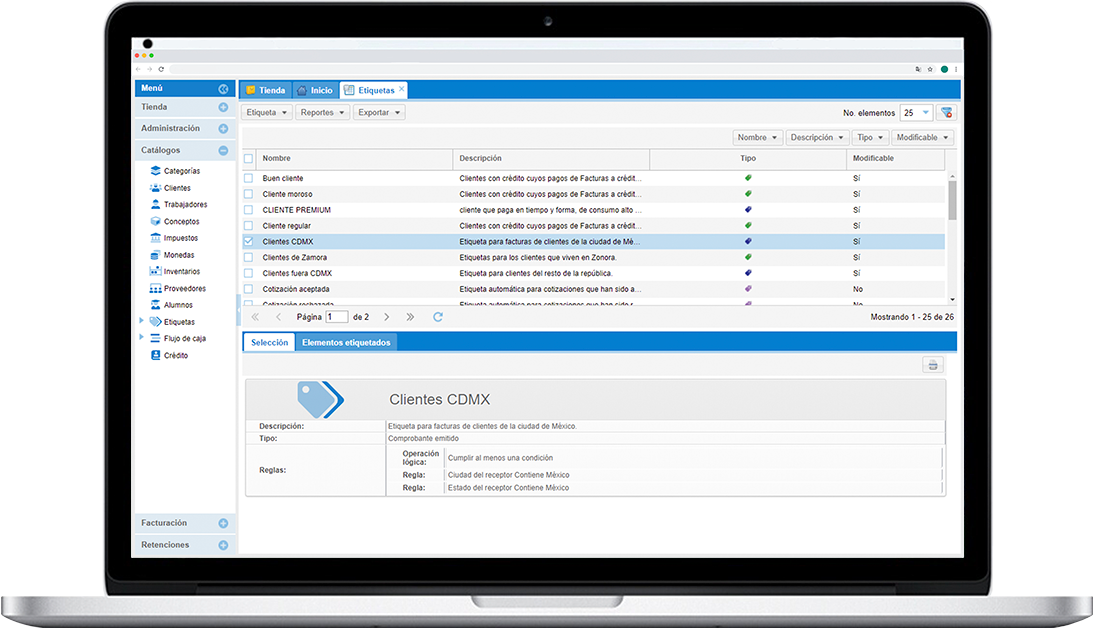Uncheck the Clientes CDMX row checkbox
1094x628 pixels.
click(x=249, y=242)
